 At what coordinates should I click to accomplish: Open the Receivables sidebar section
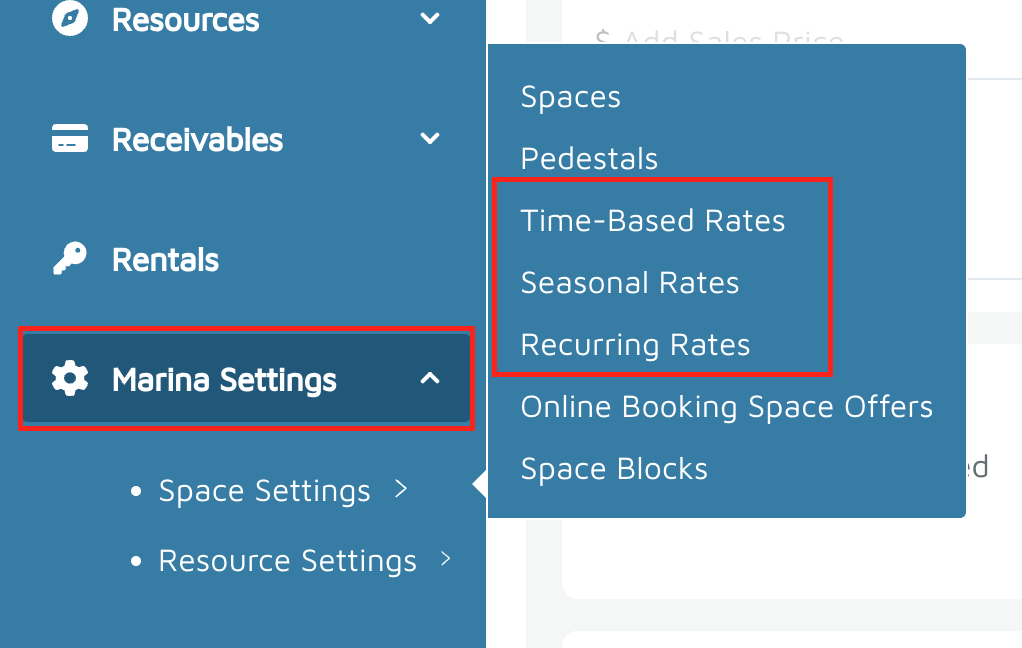tap(197, 140)
